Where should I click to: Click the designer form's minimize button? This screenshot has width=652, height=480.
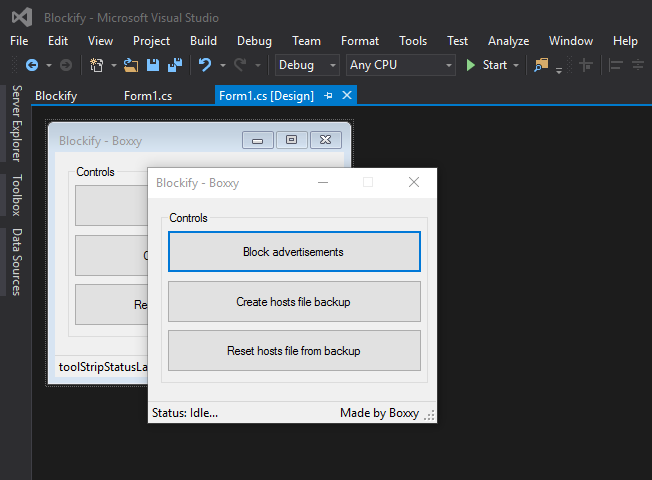(x=258, y=140)
